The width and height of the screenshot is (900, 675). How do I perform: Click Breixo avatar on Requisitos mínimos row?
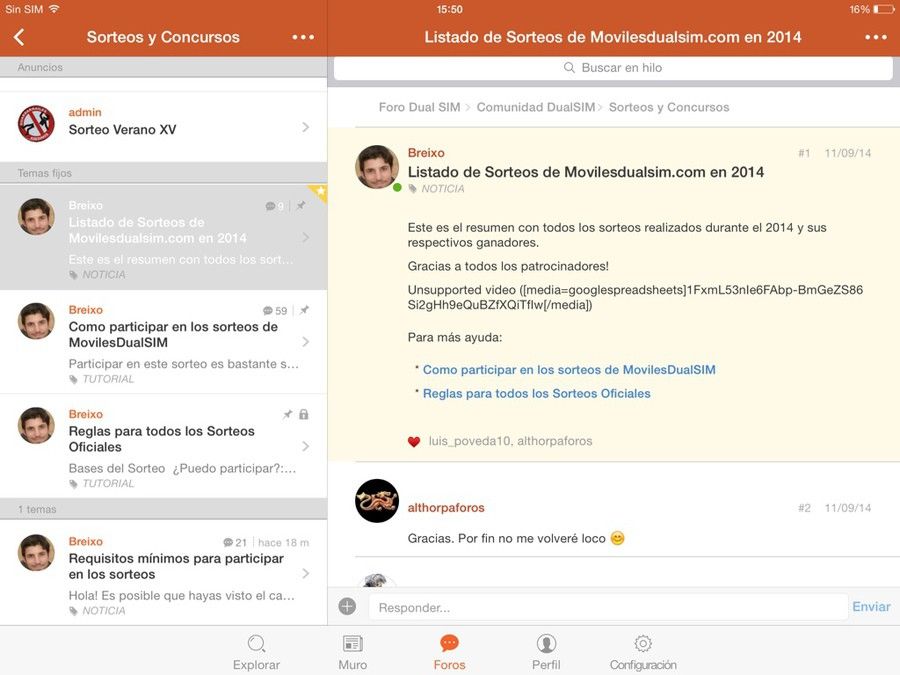coord(36,552)
